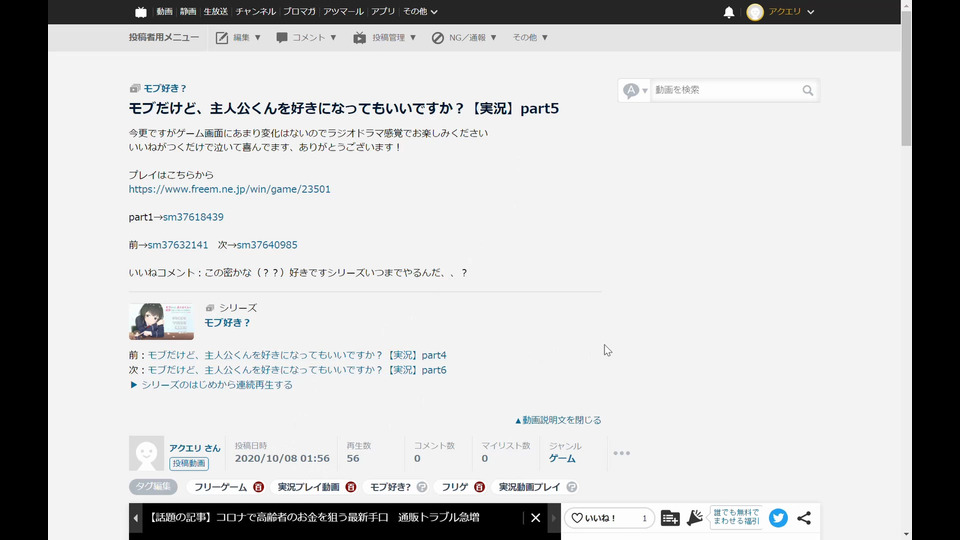Open the コメント dropdown menu

tap(306, 37)
